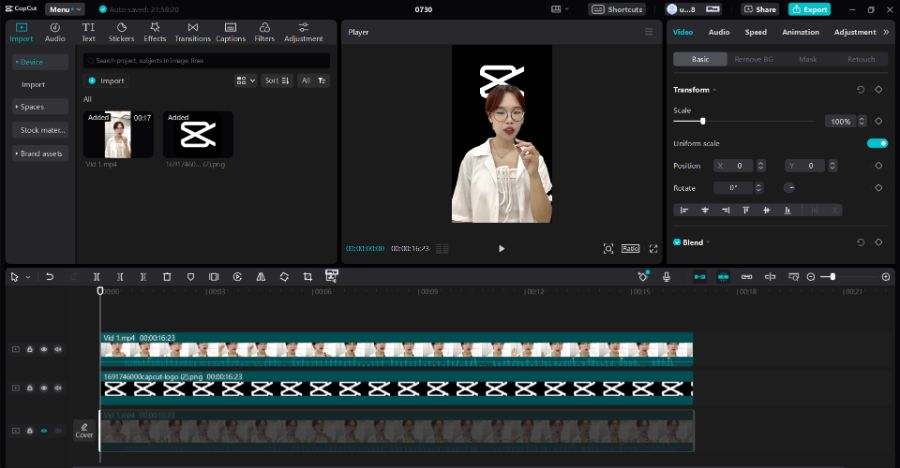
Task: Click the Rotate icon in the timeline toolbar
Action: click(284, 277)
